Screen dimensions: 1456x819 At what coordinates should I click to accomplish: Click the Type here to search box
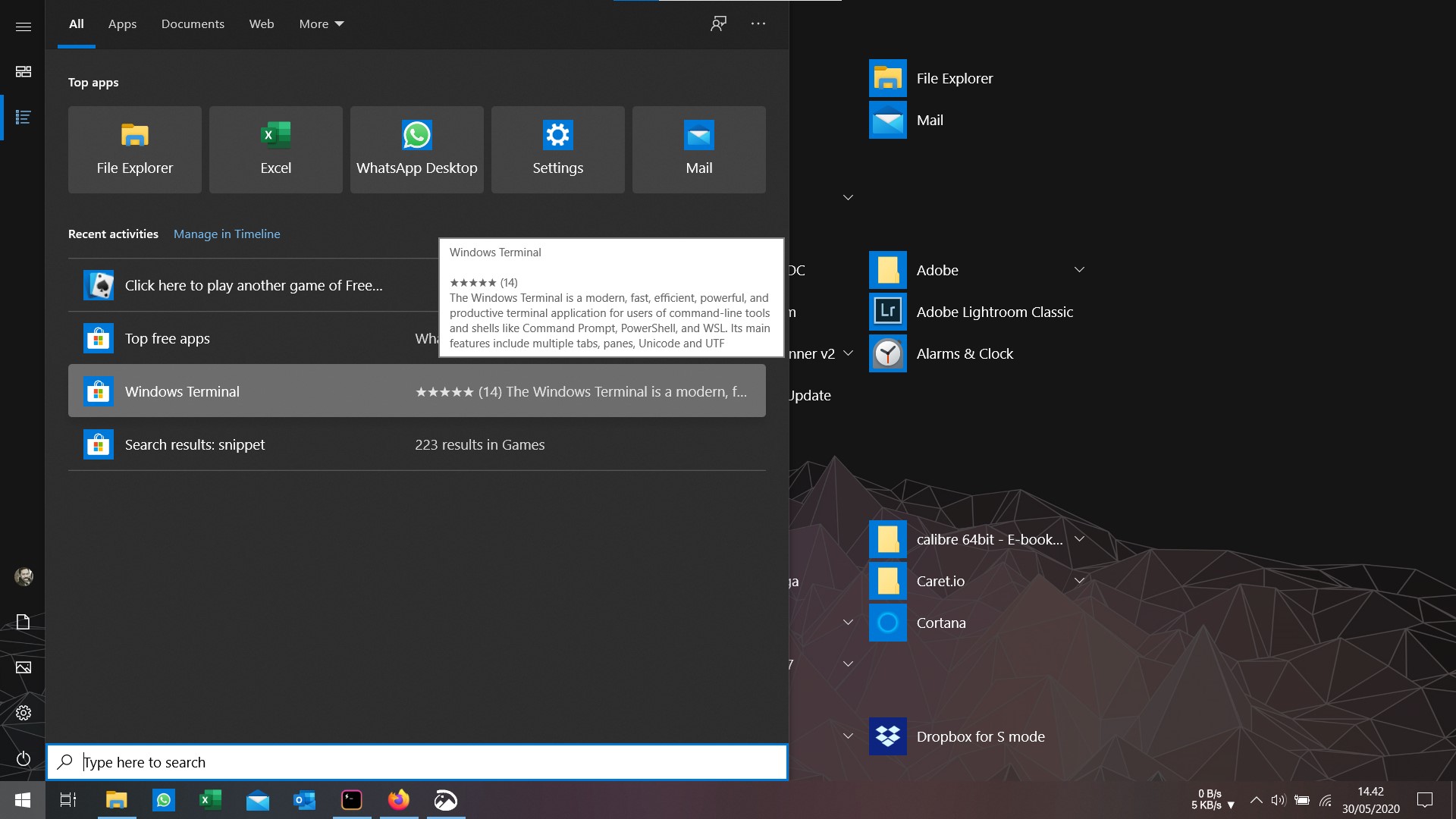coord(417,762)
